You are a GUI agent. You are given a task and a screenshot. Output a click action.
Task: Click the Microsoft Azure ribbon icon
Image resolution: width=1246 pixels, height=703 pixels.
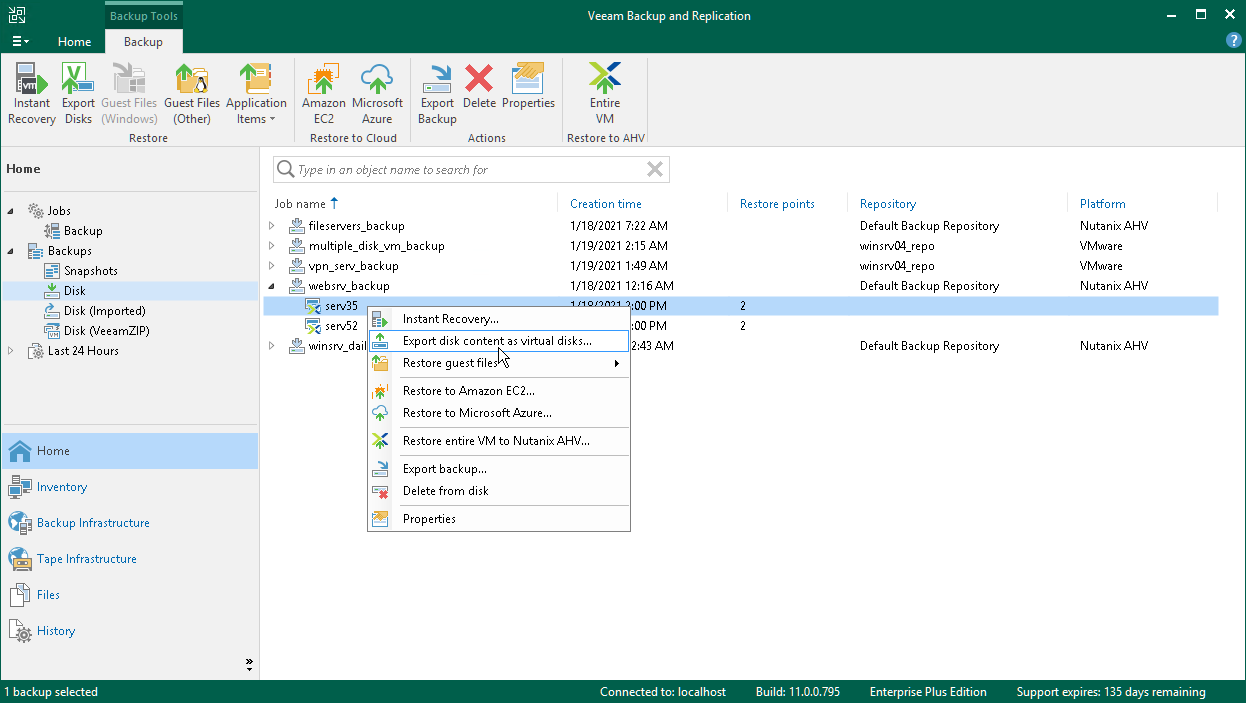tap(377, 93)
